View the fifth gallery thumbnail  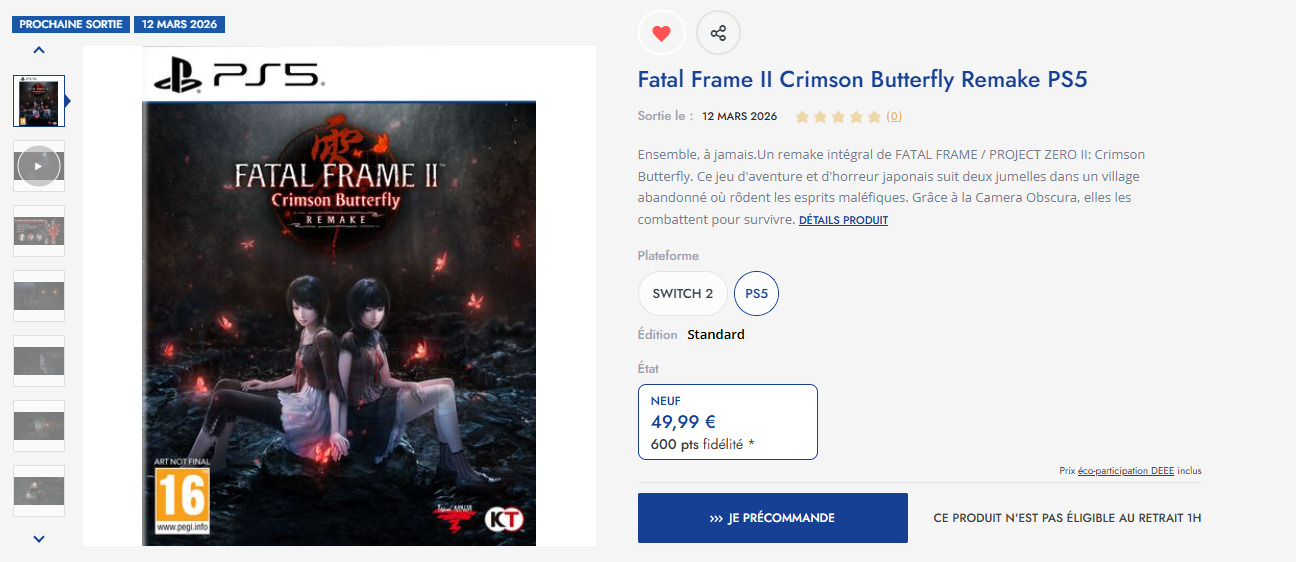(39, 360)
